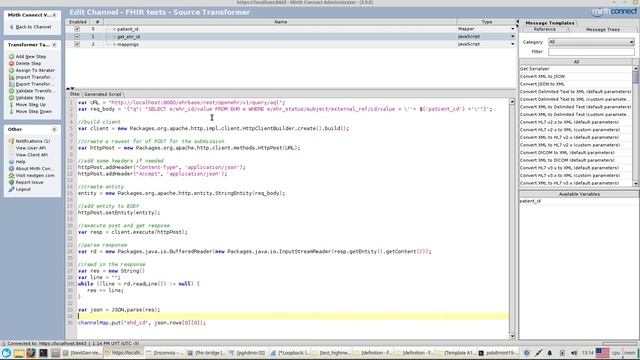640x360 pixels.
Task: Click the Validate Step link
Action: click(x=30, y=98)
